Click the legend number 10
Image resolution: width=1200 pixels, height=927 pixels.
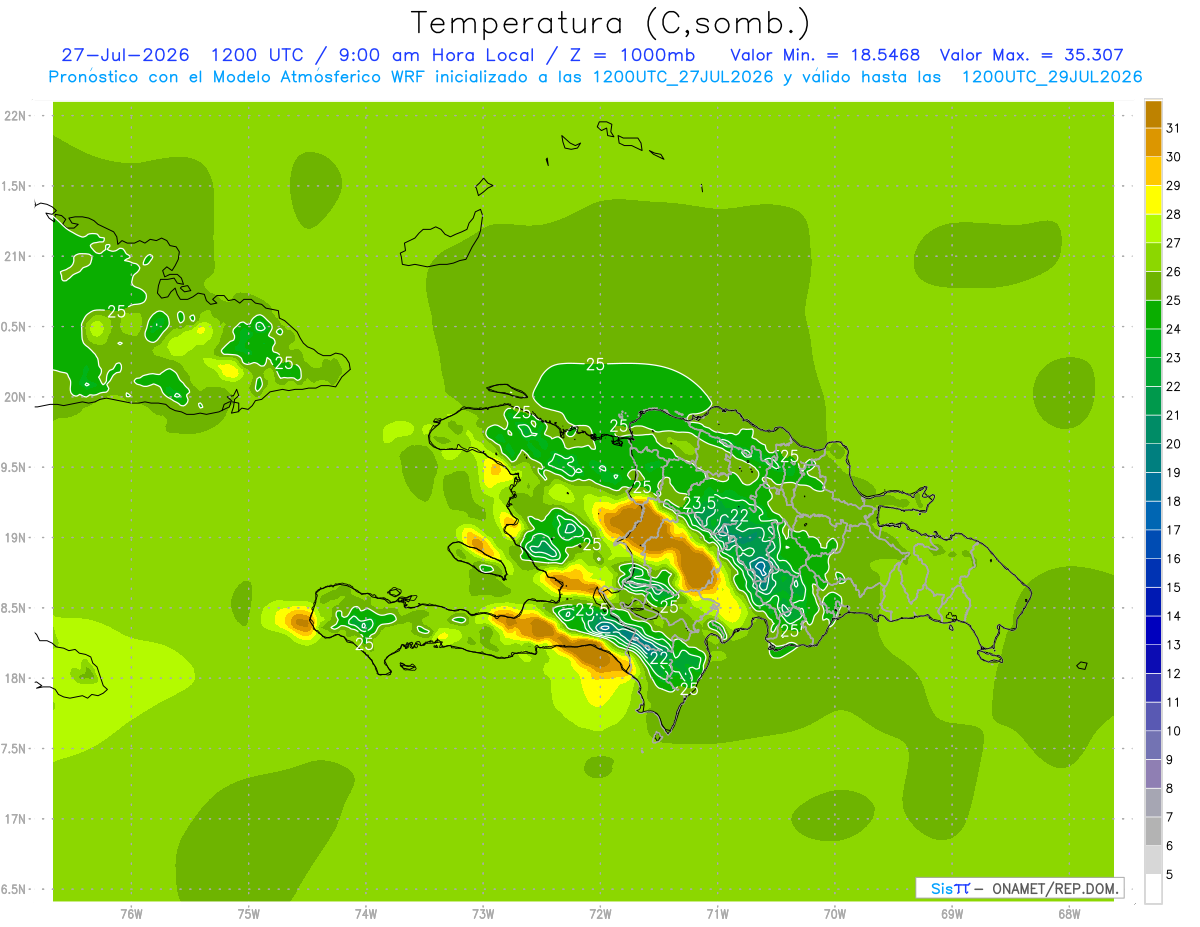coord(1173,731)
